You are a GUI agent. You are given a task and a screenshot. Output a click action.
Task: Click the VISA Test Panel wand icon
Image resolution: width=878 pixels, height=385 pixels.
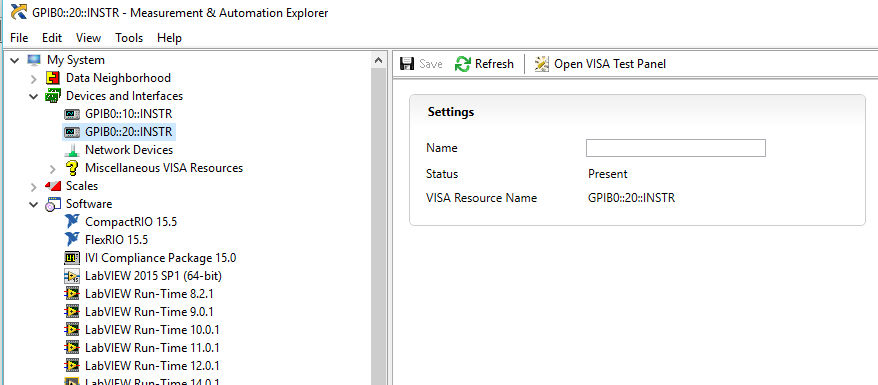point(541,64)
